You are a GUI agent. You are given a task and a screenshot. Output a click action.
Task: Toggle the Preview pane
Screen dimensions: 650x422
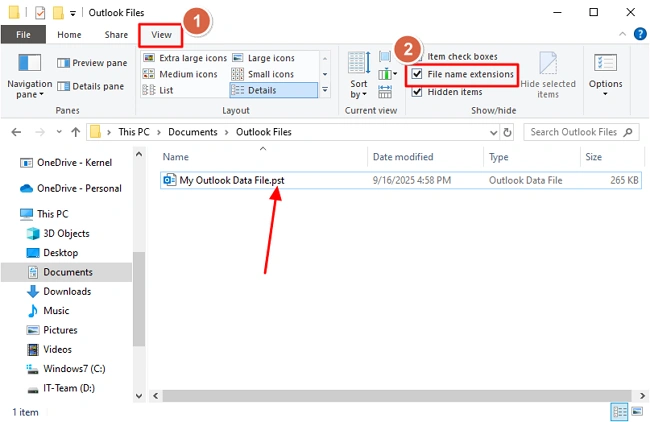point(92,63)
